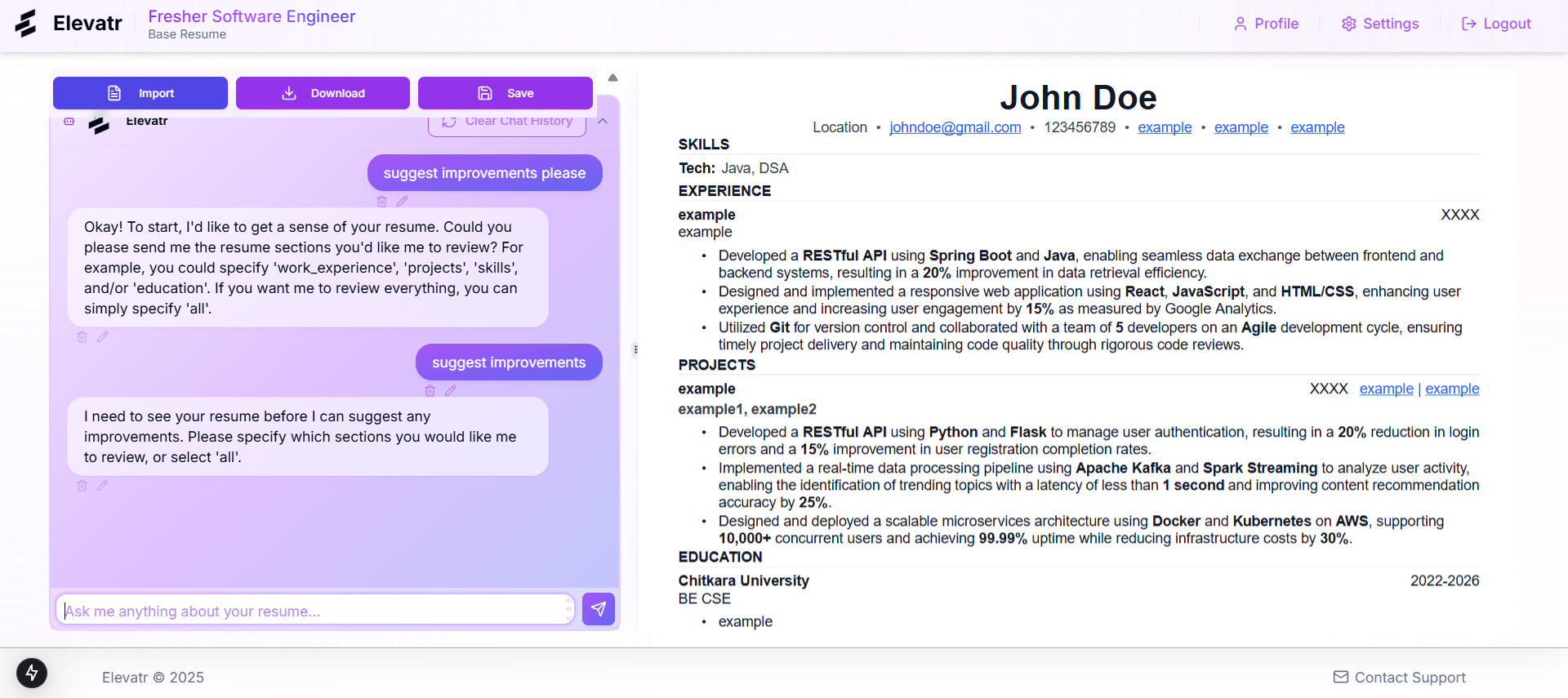Click the panel divider resize handle
This screenshot has width=1568, height=698.
coord(635,349)
